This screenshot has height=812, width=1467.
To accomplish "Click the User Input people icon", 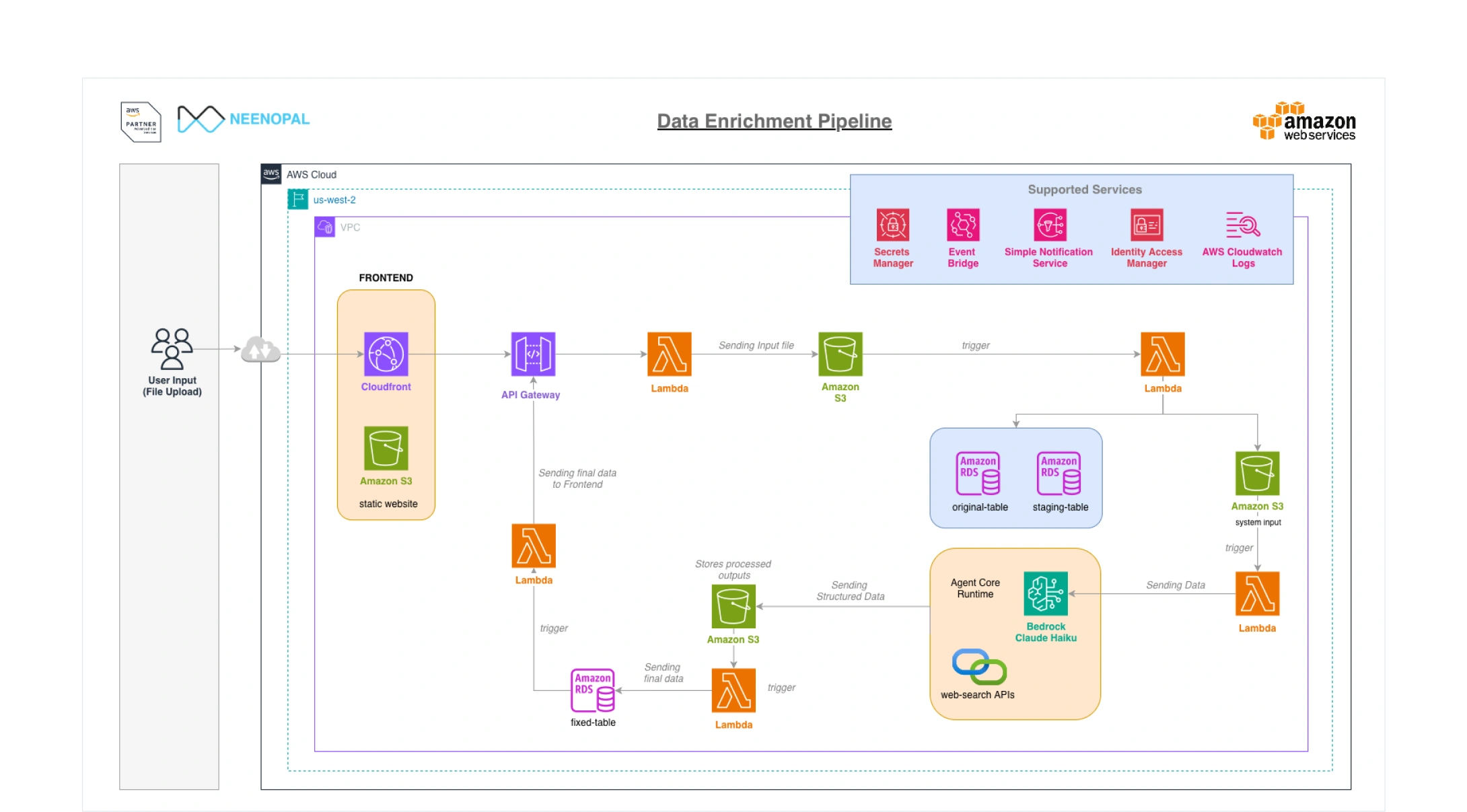I will [x=172, y=348].
